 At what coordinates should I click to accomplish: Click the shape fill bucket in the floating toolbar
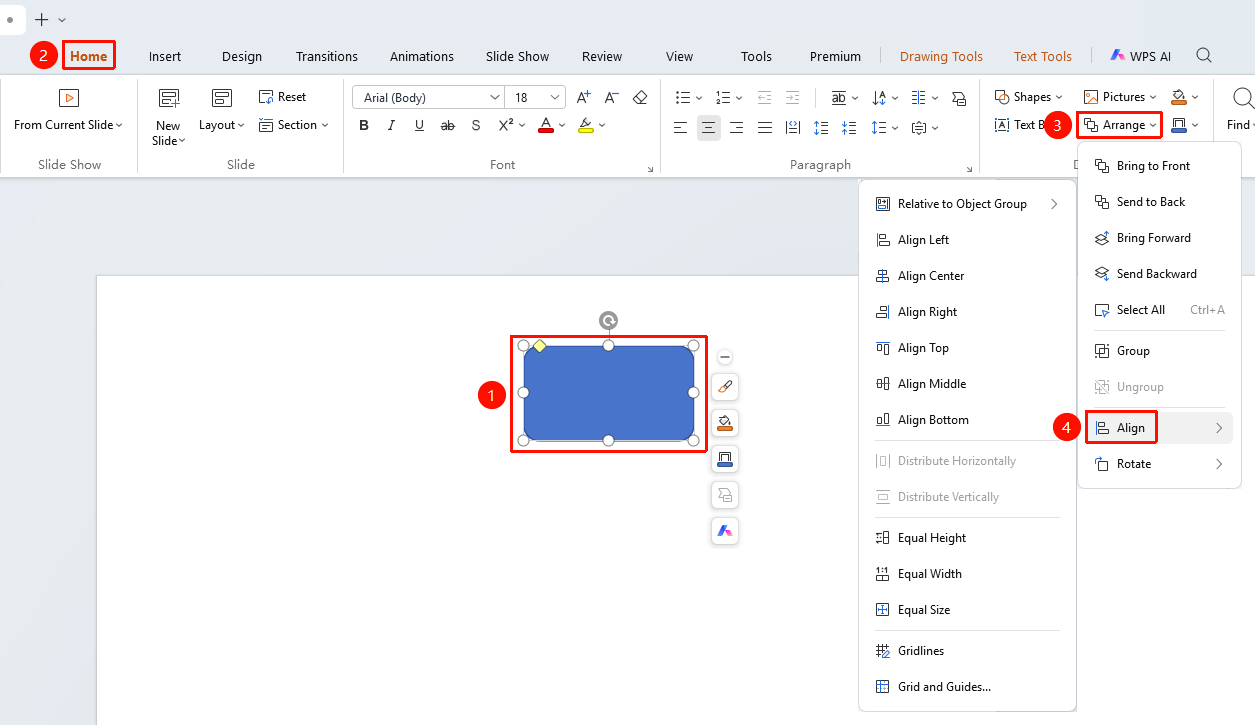[725, 423]
